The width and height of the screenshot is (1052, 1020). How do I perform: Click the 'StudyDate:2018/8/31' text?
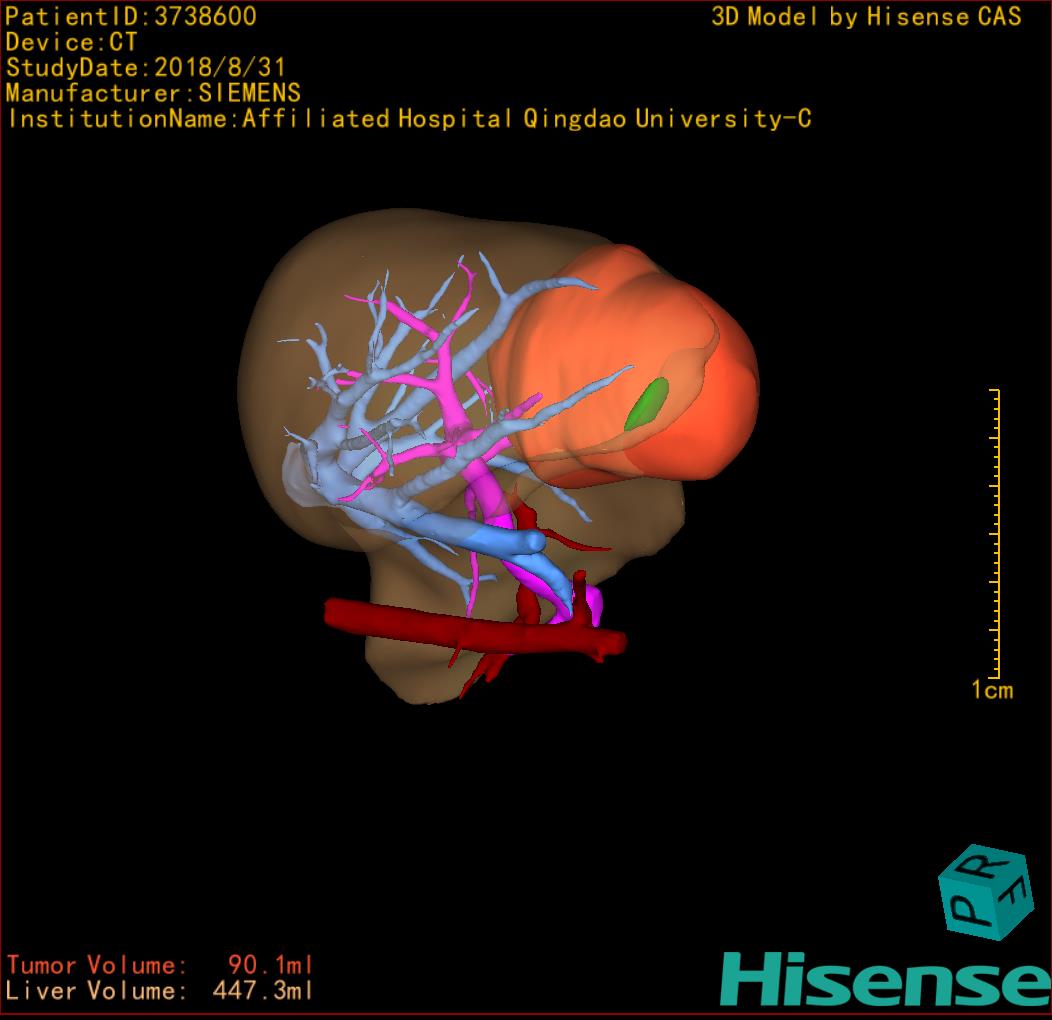pos(146,68)
